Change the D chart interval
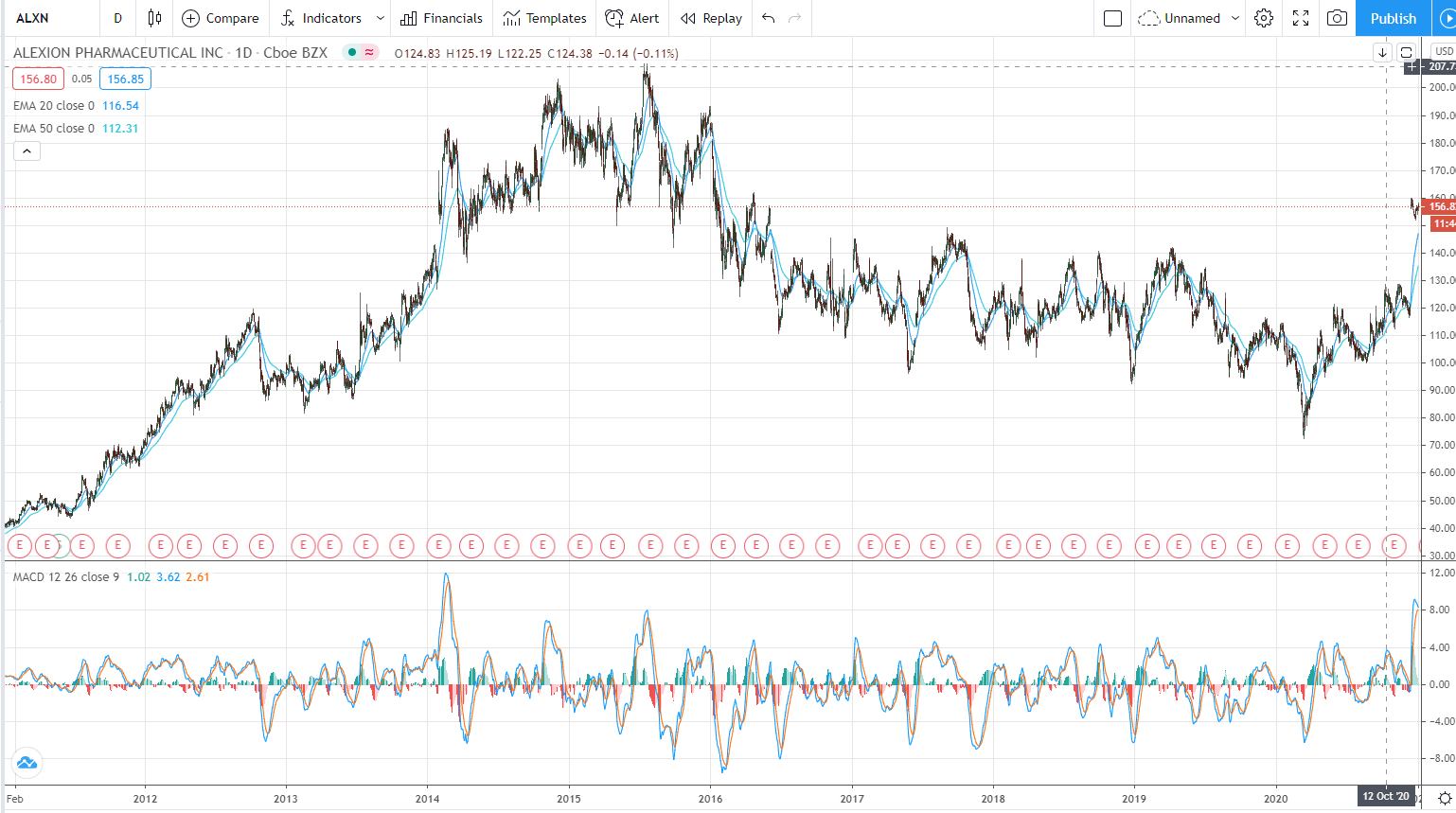The image size is (1456, 813). point(117,18)
